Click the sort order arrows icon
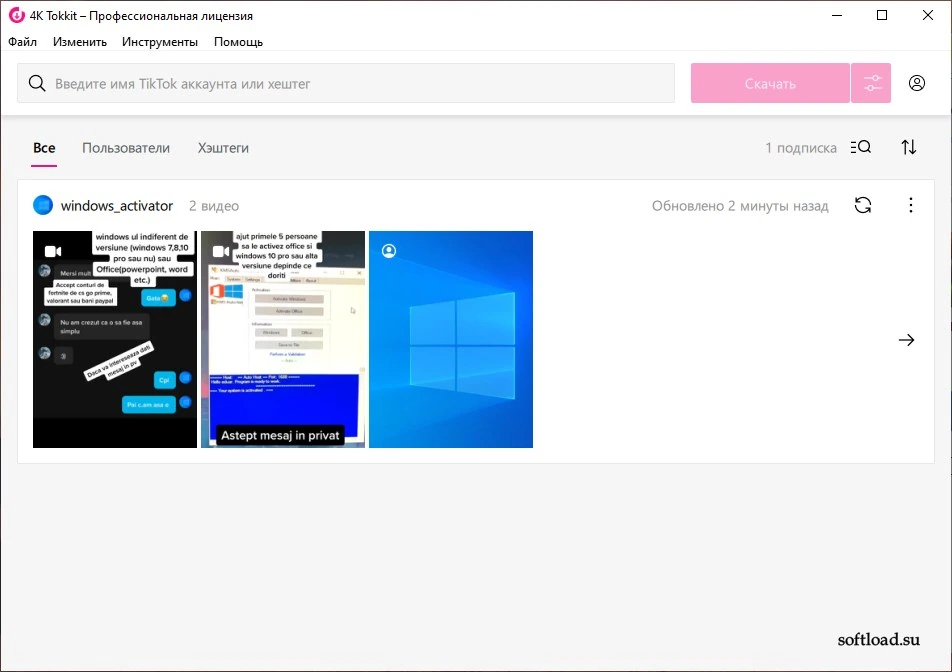This screenshot has width=952, height=672. [x=909, y=147]
